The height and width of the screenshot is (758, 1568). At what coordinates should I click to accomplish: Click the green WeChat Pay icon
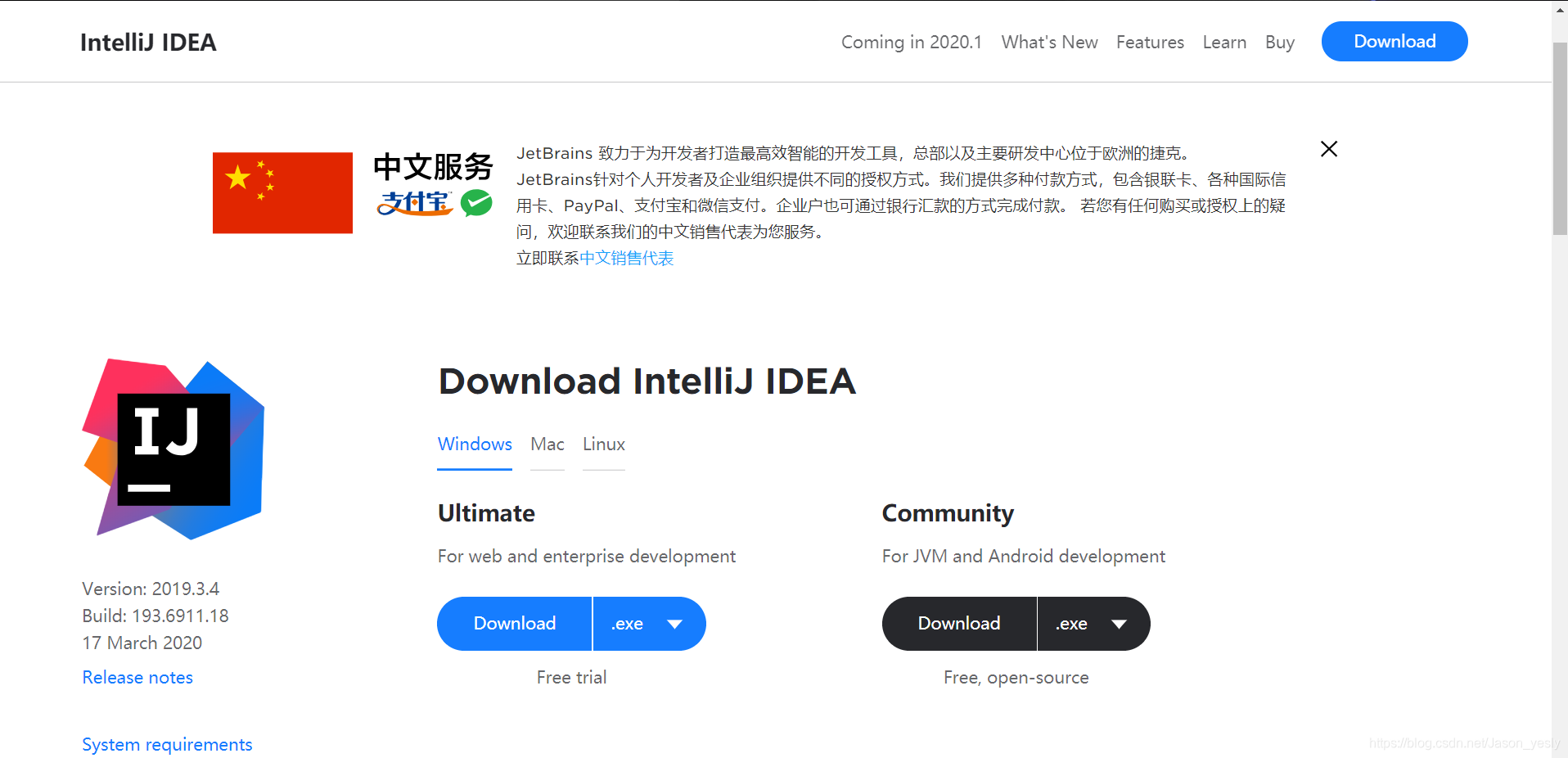coord(476,203)
